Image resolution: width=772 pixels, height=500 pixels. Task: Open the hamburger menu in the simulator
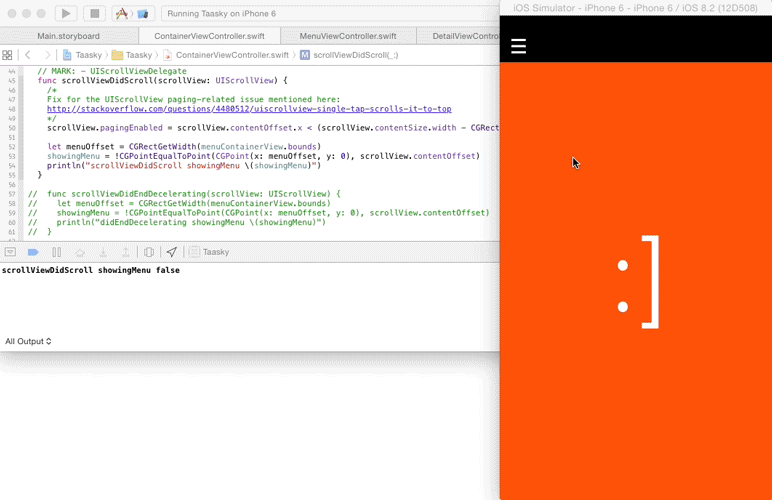pos(518,46)
